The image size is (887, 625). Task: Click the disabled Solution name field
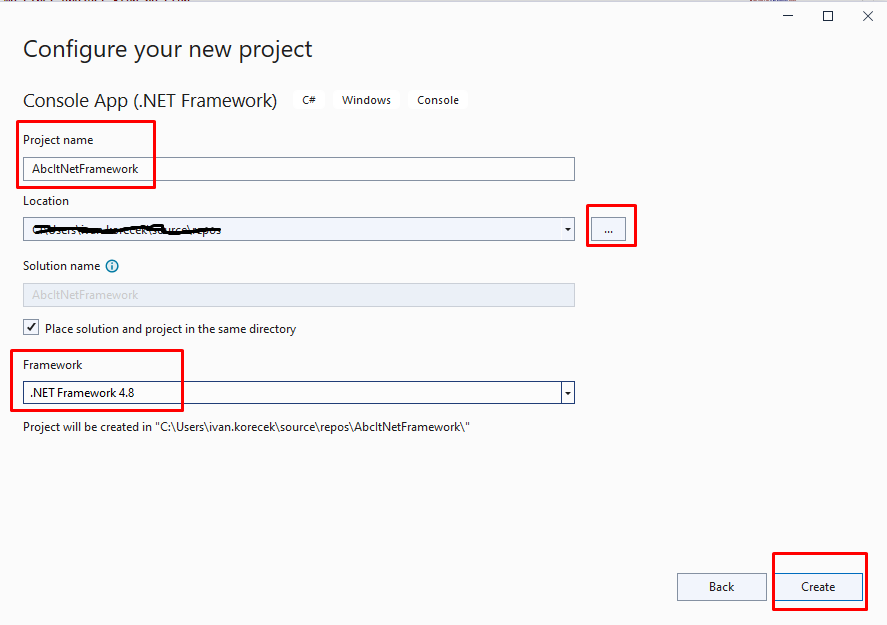298,295
